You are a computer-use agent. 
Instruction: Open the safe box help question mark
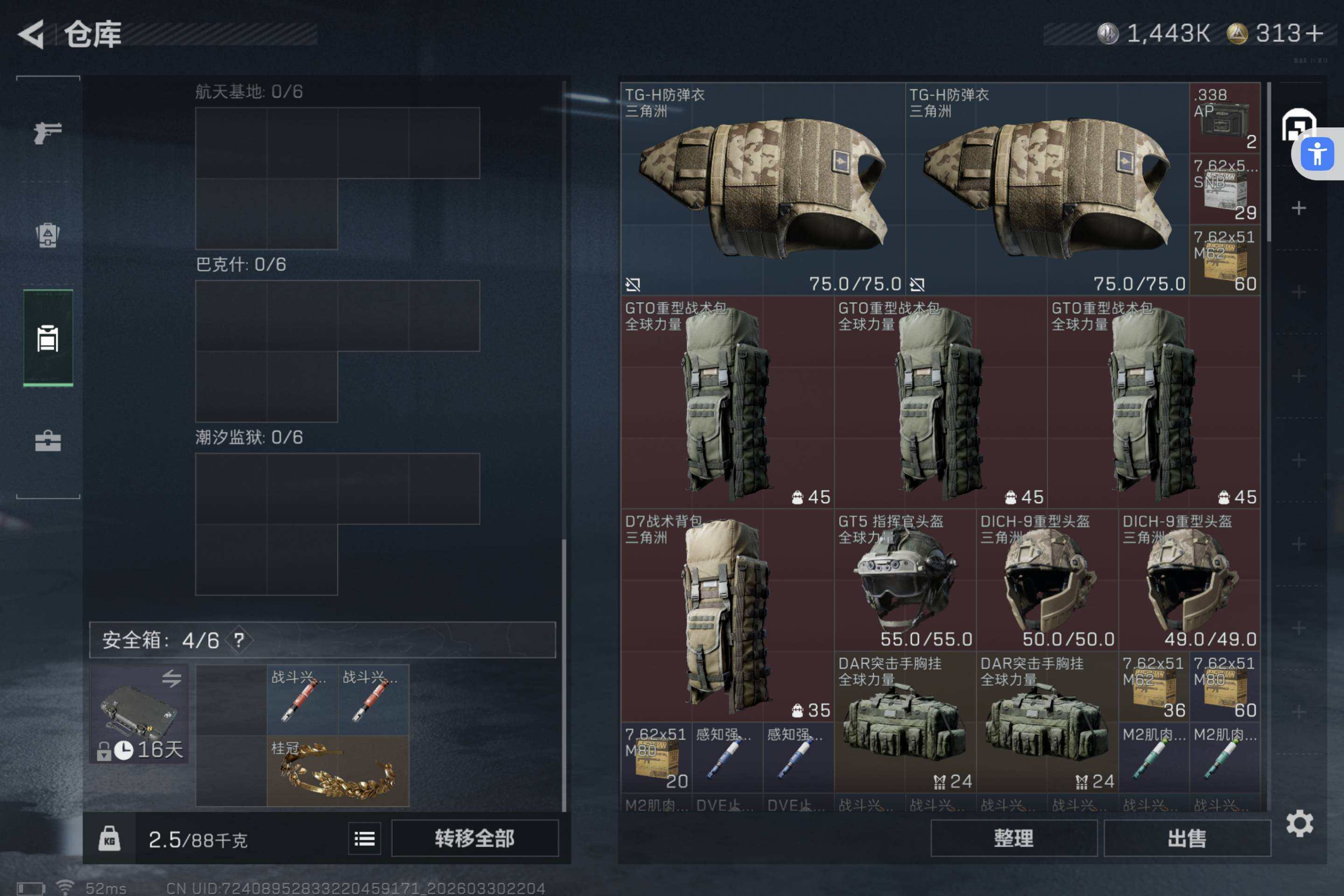[239, 640]
